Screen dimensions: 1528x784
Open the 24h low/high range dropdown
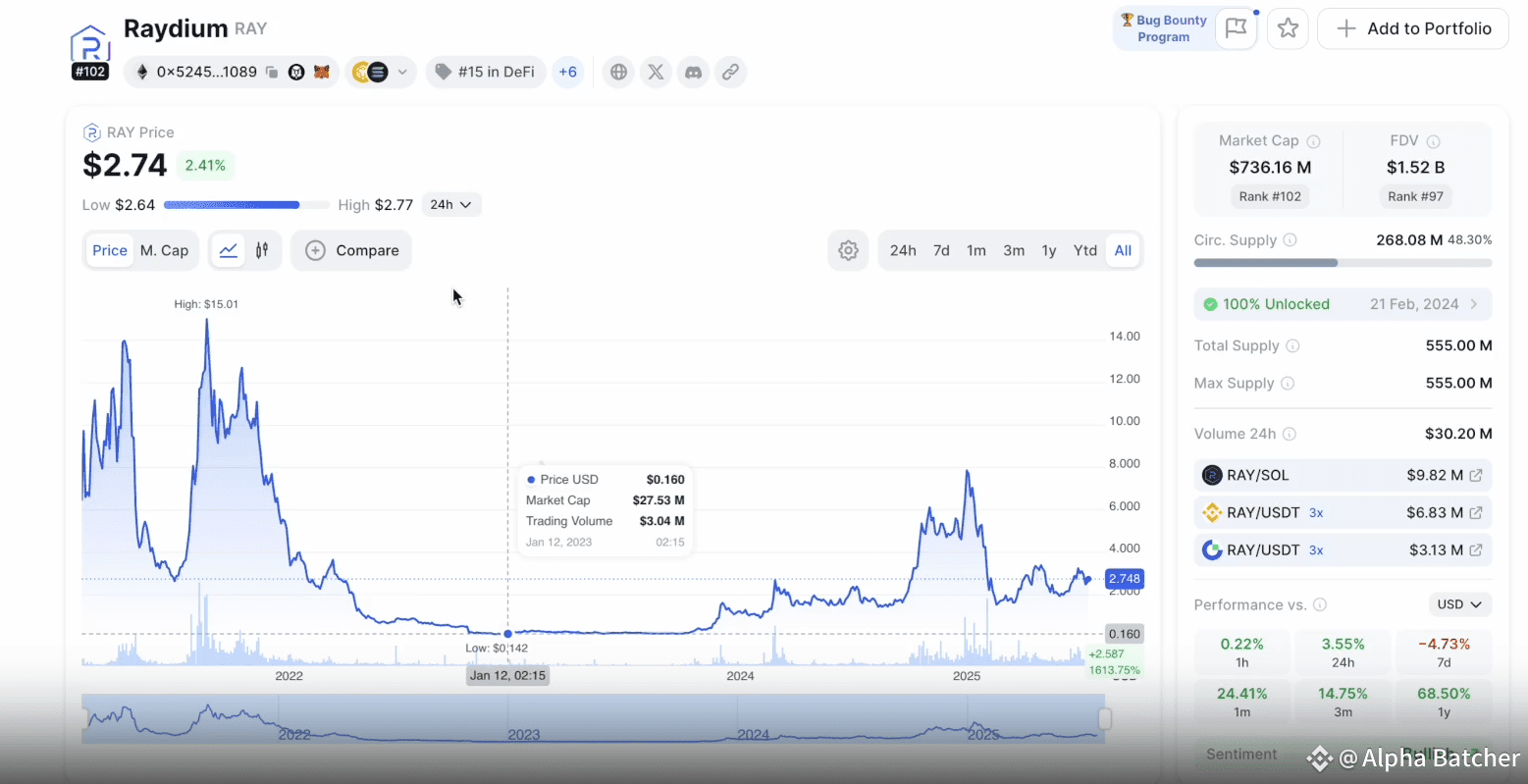(451, 205)
